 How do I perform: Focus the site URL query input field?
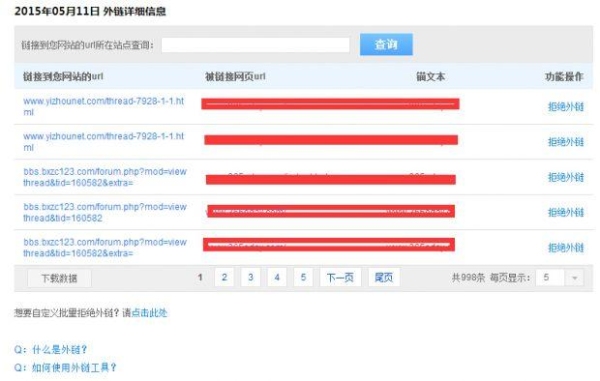click(255, 45)
